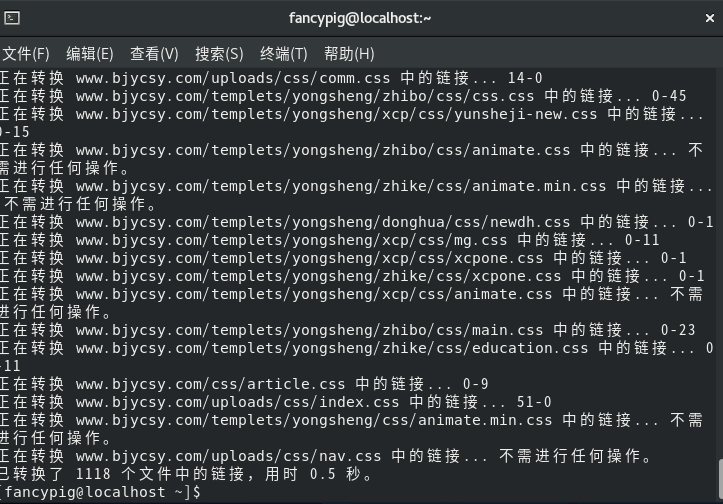The width and height of the screenshot is (723, 504).
Task: Click the fancypig@localhost shell prompt line
Action: pos(100,492)
